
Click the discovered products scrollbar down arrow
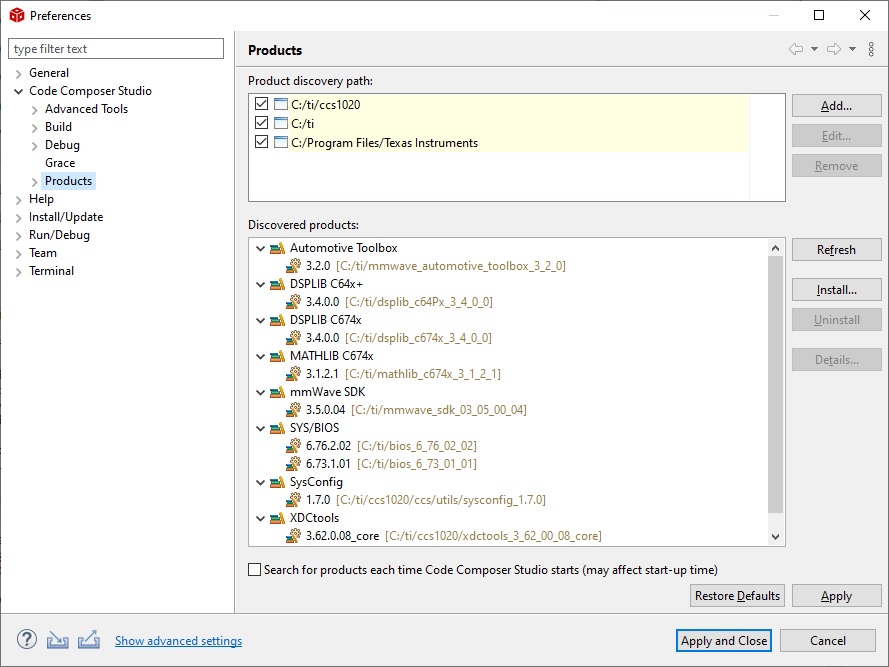[x=776, y=537]
